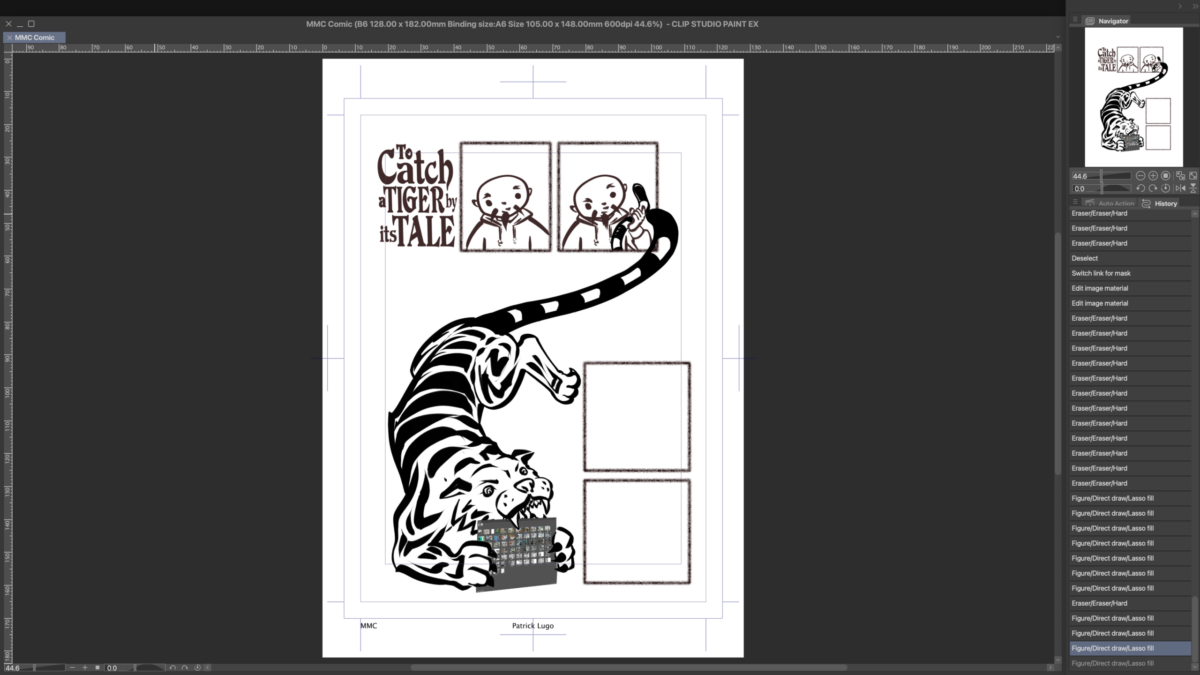
Task: Rotate canvas right in Navigator
Action: (1153, 188)
